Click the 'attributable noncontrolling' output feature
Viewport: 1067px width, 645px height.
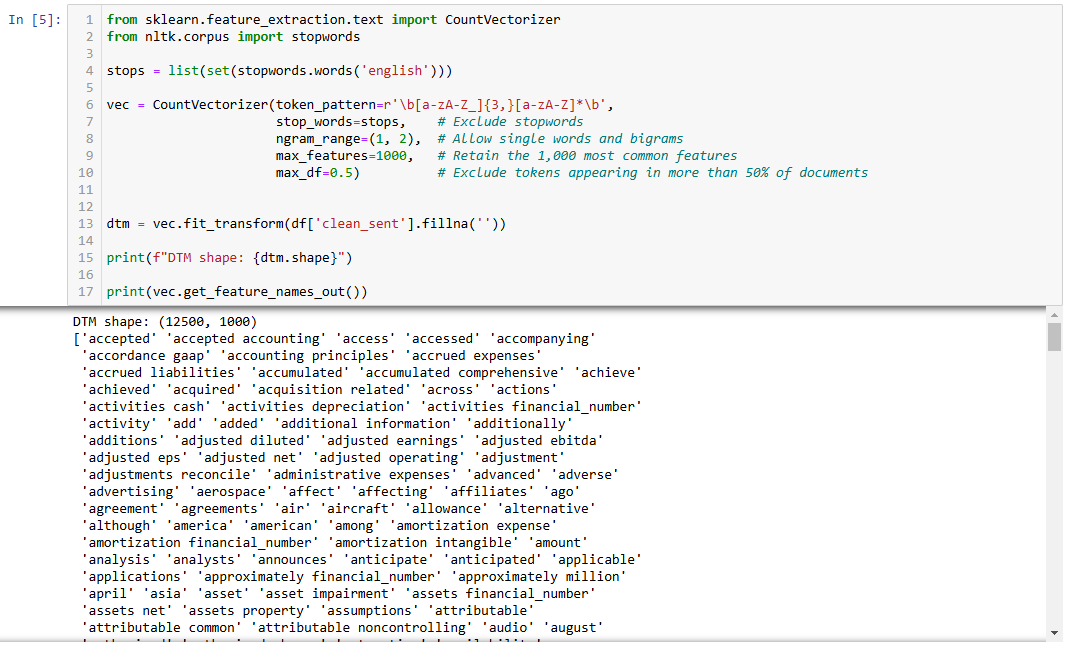point(362,628)
